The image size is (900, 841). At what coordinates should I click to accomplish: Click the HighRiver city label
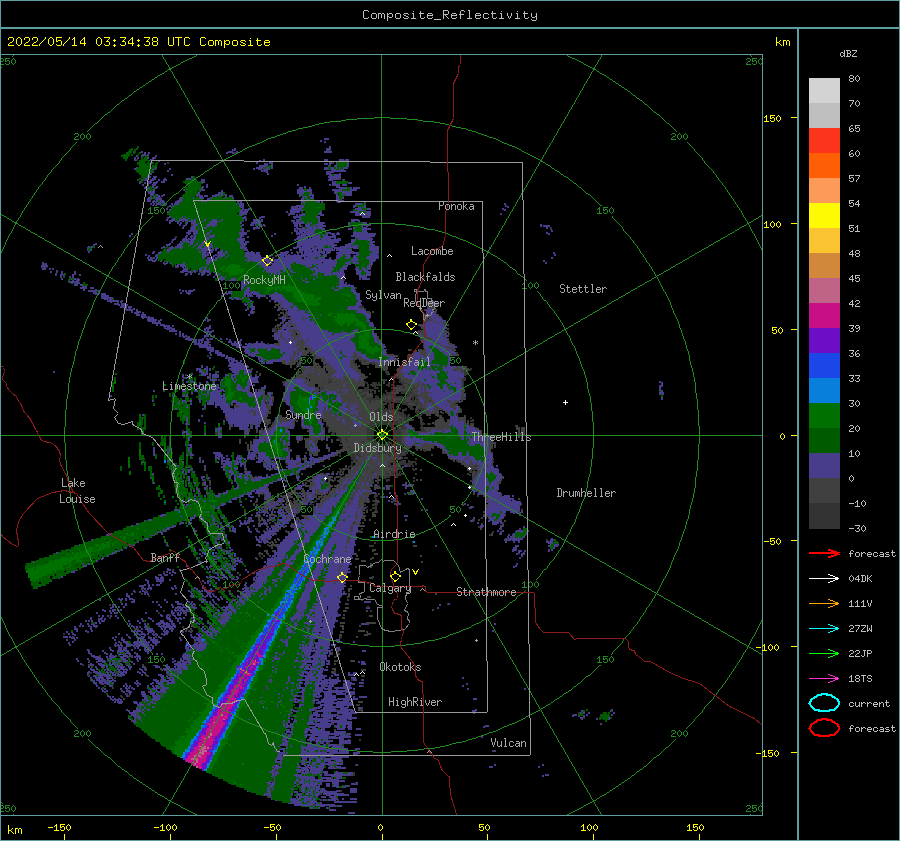coord(415,702)
